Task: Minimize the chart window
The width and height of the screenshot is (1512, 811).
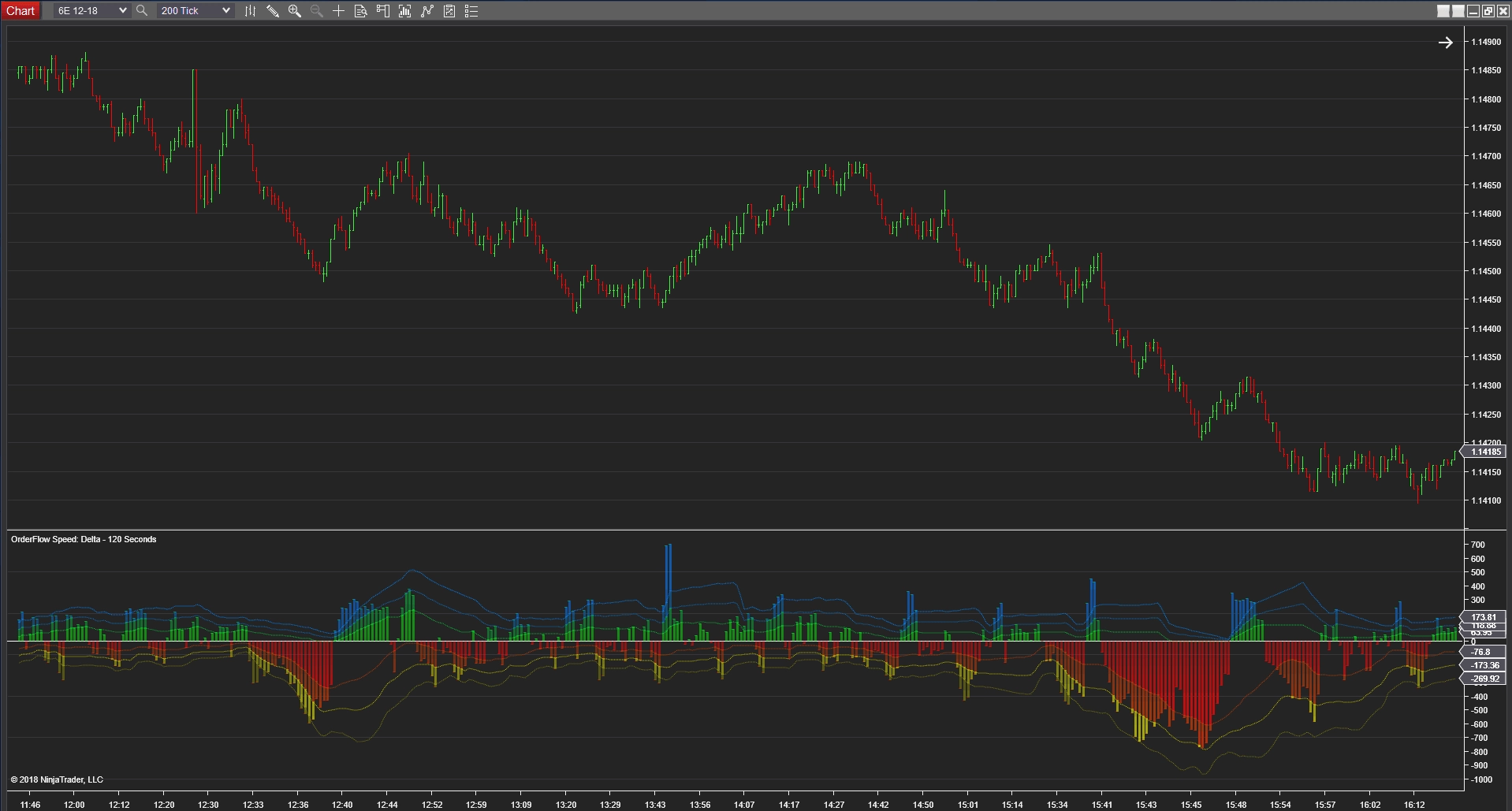Action: [1473, 11]
